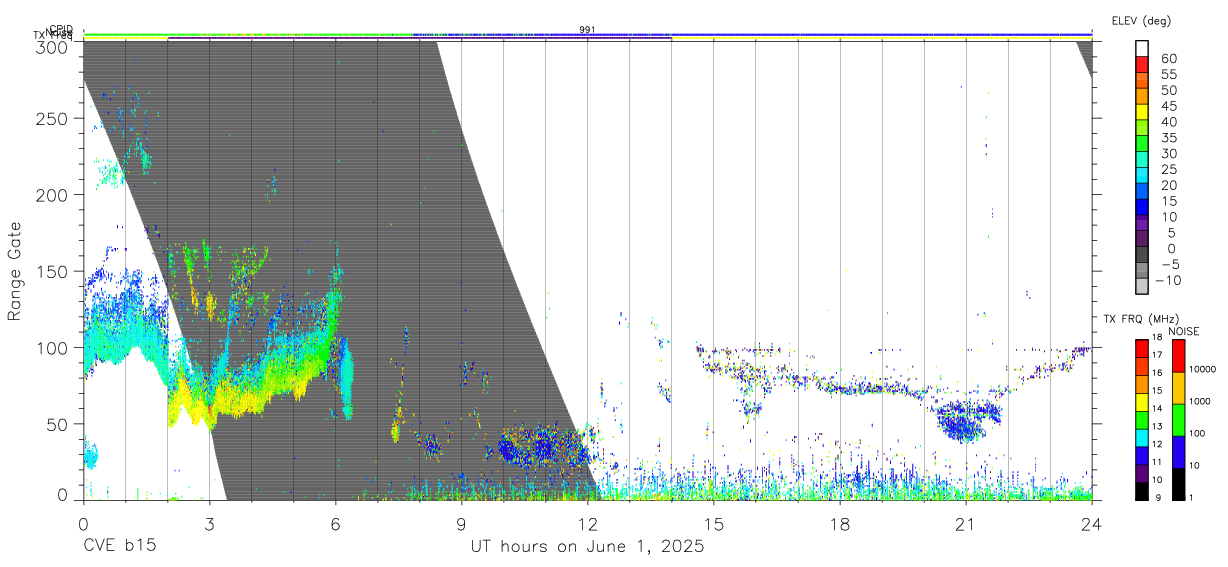Click y-axis tick label '50'
Screen dimensions: 1228x567
click(x=58, y=423)
